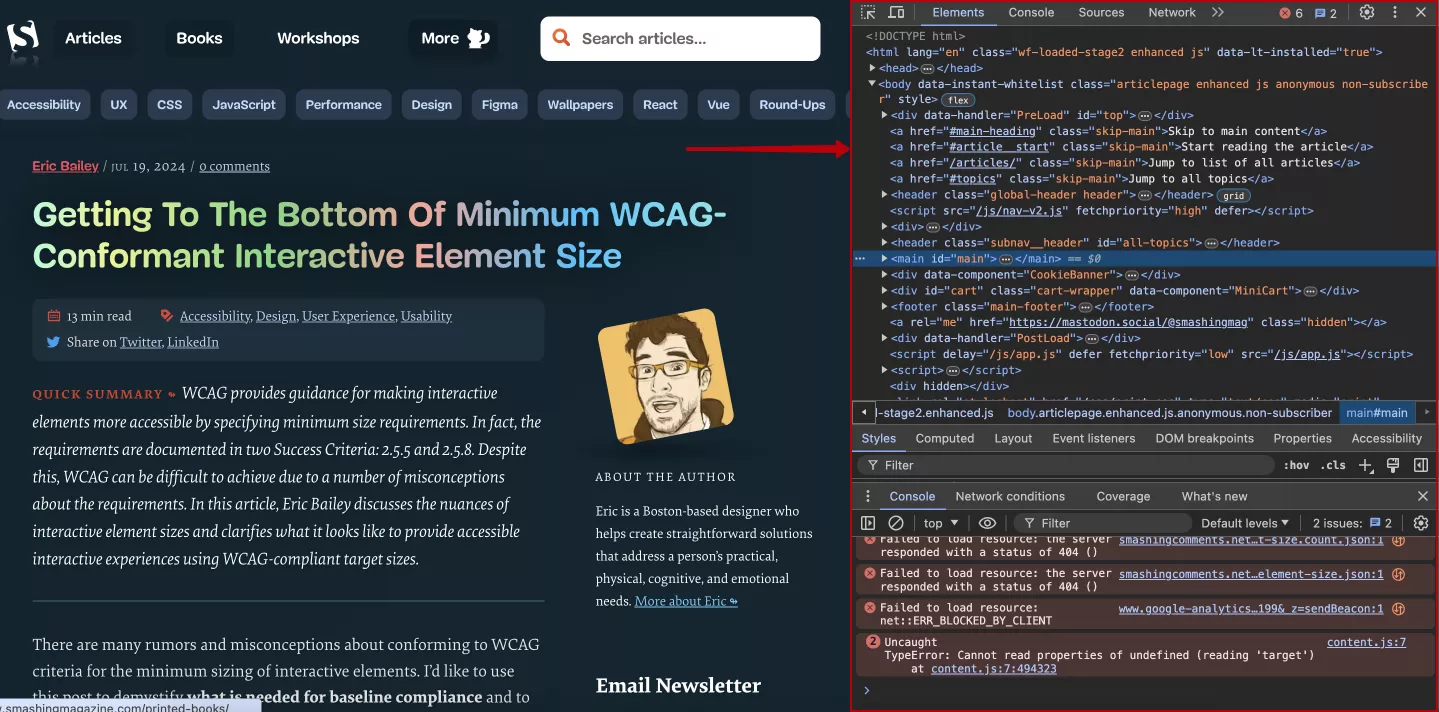
Task: Click the ellipsis icon left of the main row
Action: click(x=860, y=258)
